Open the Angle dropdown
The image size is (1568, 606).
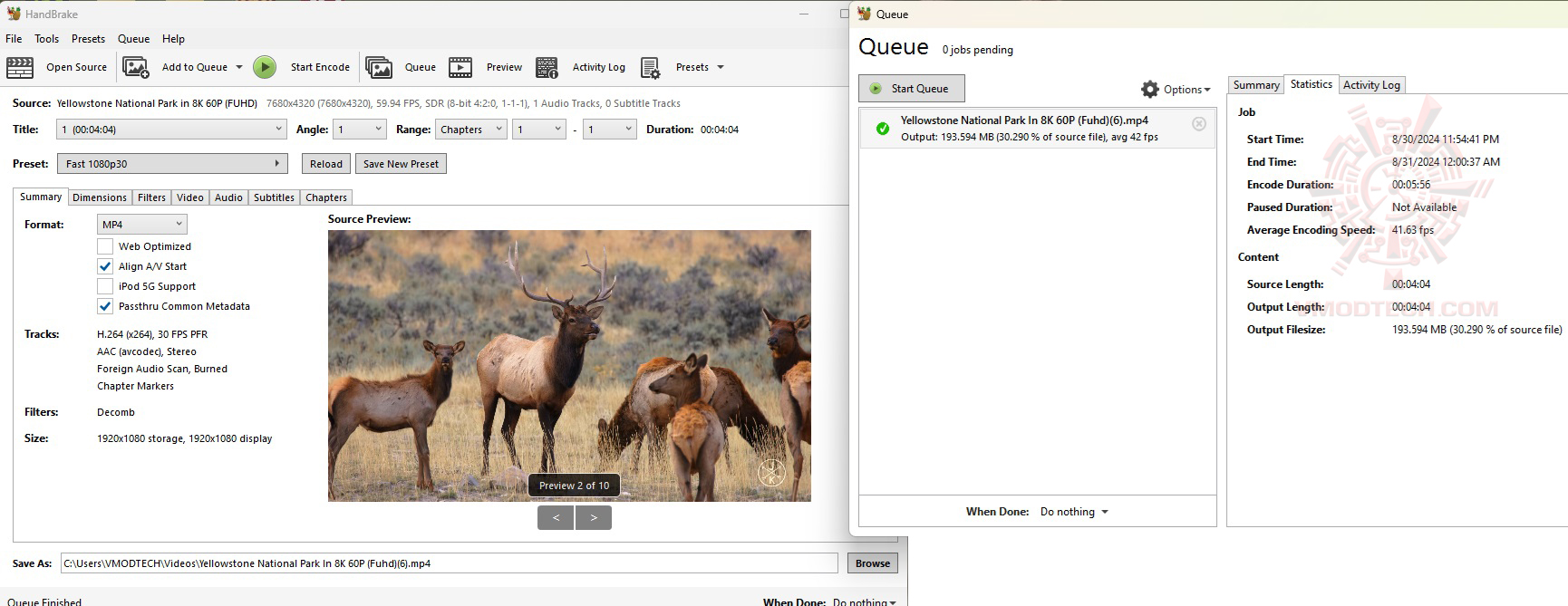coord(360,130)
